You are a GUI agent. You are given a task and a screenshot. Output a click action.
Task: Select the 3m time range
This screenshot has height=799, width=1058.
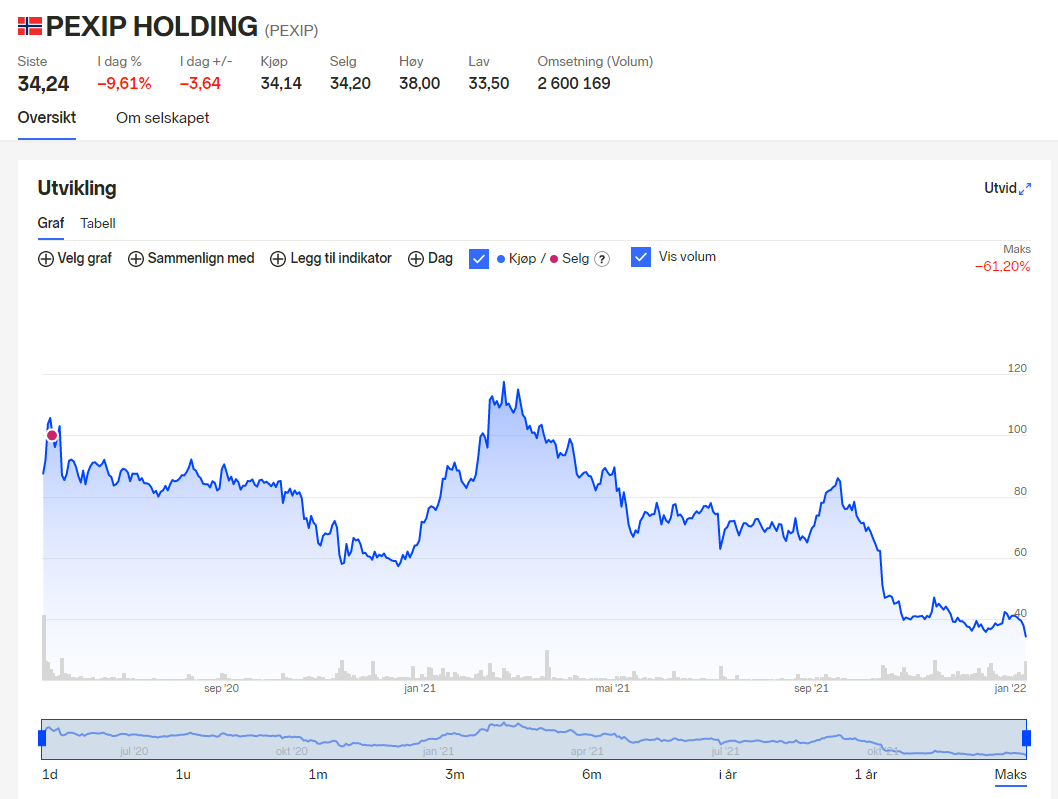[x=455, y=775]
